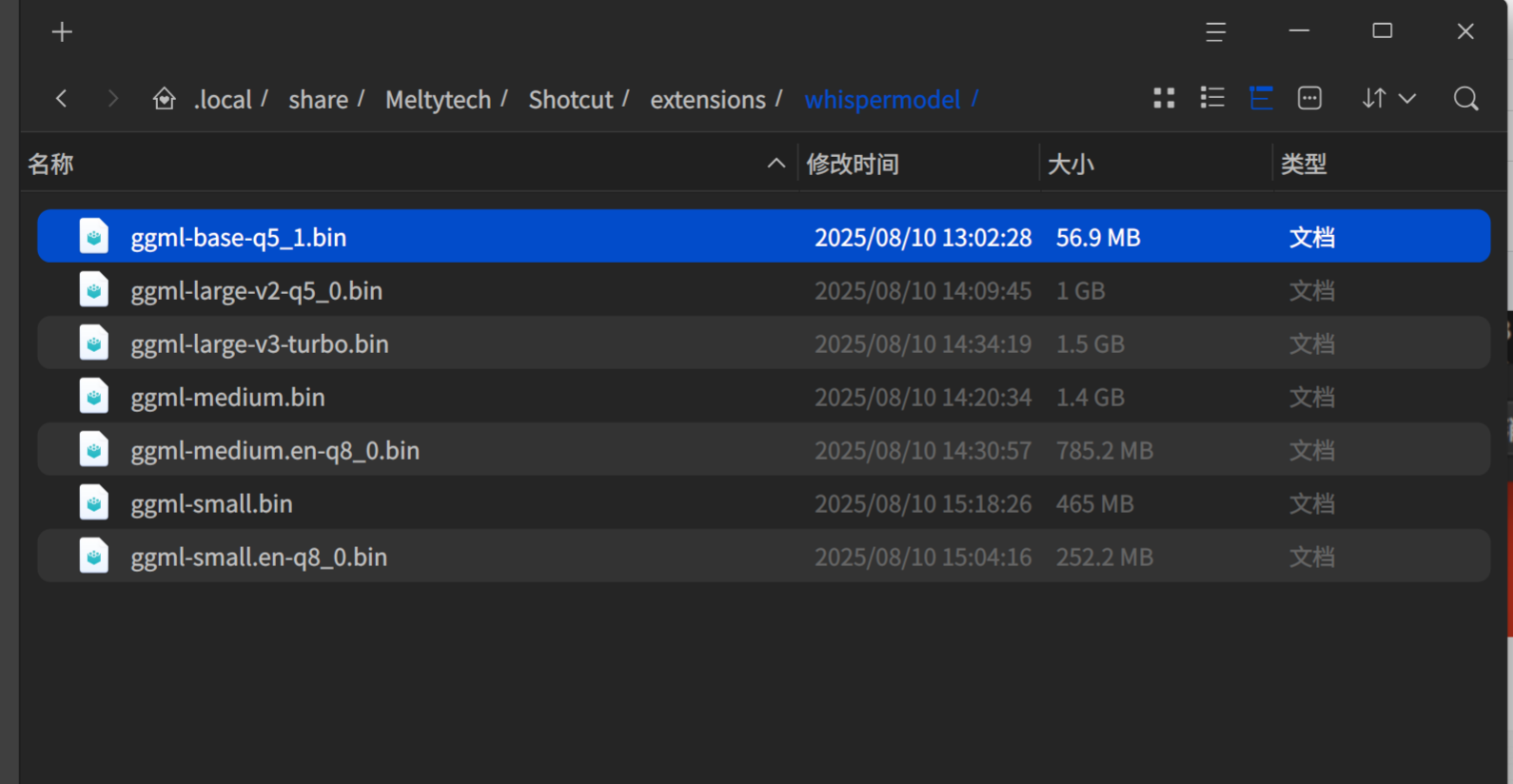Open the file search
The width and height of the screenshot is (1513, 784).
[1465, 98]
